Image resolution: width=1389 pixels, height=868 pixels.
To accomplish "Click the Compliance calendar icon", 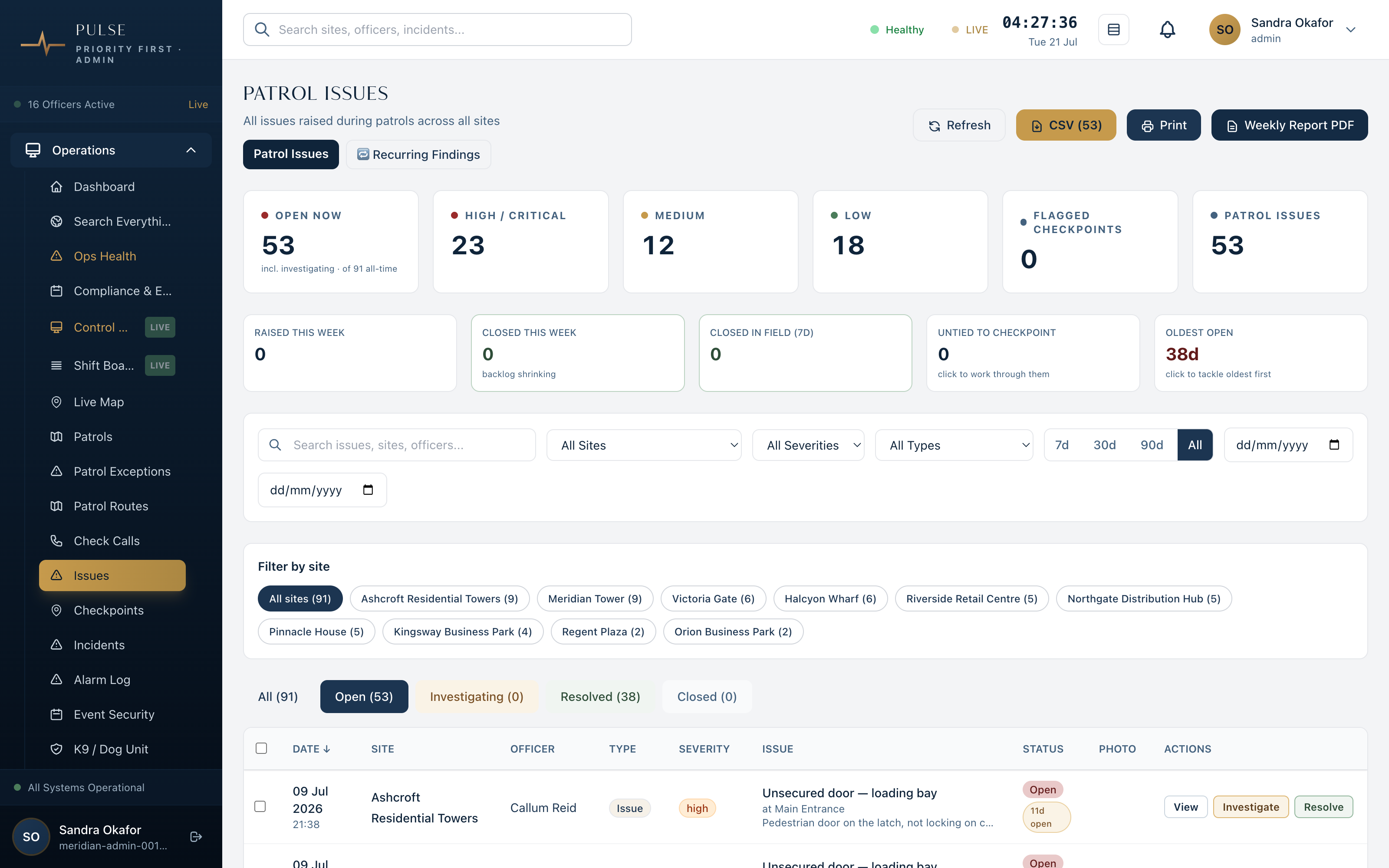I will [56, 291].
